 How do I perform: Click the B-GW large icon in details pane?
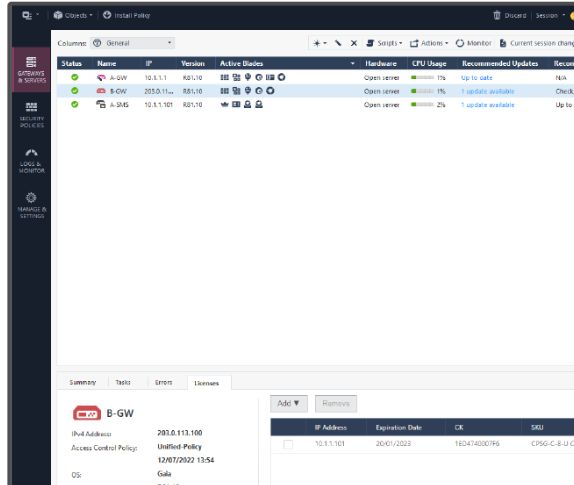coord(87,413)
